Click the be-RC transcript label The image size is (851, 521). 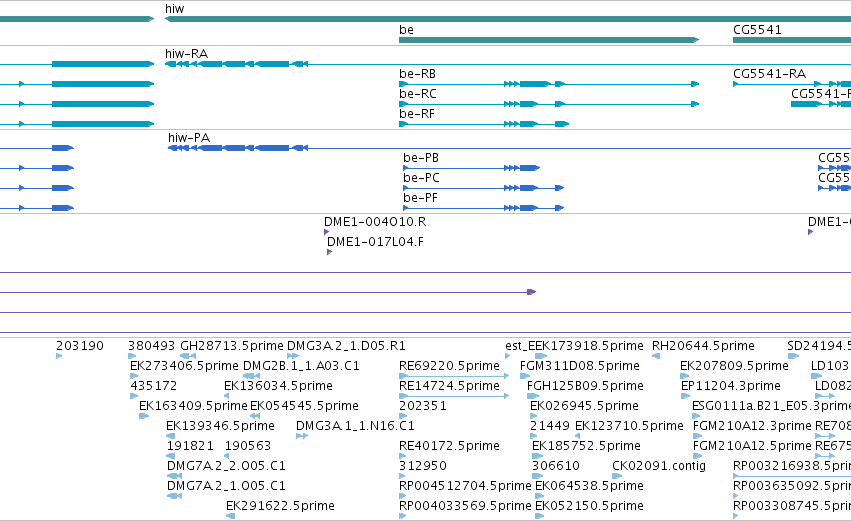click(x=418, y=93)
